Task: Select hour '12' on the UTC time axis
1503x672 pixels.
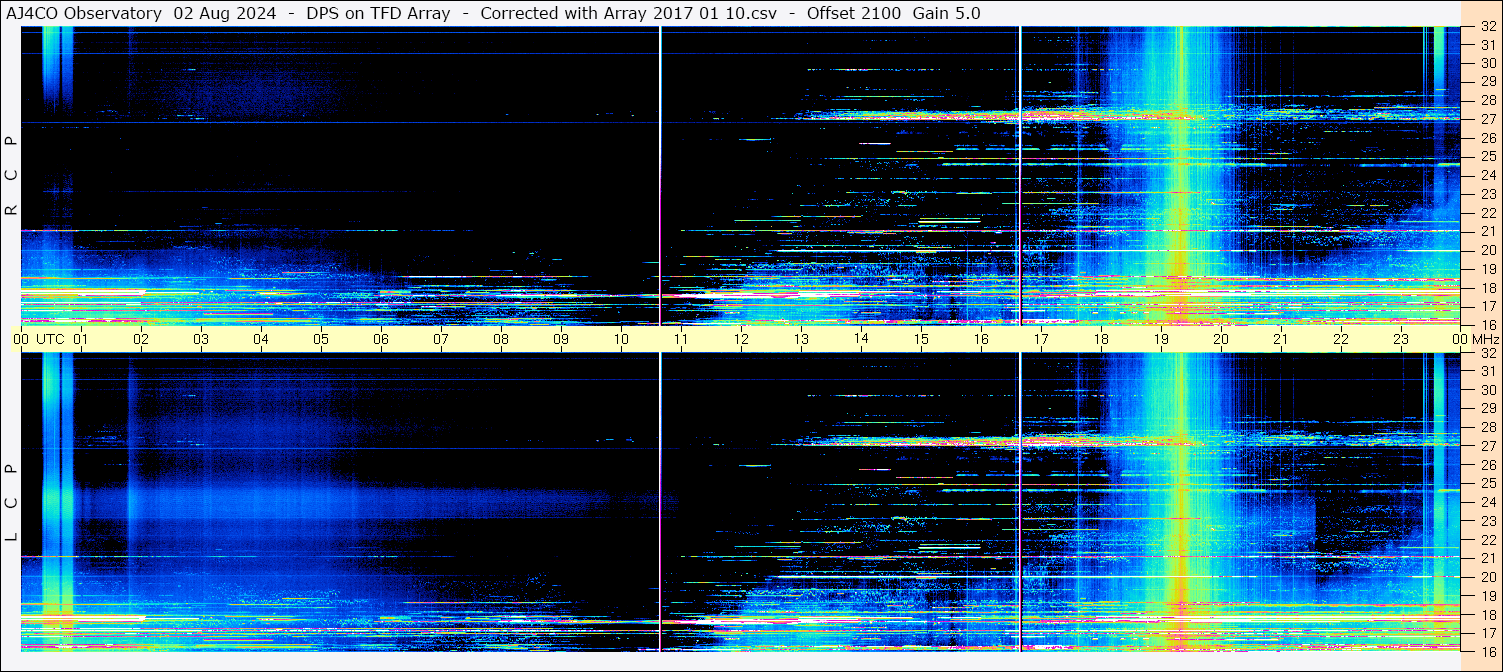Action: pos(741,339)
